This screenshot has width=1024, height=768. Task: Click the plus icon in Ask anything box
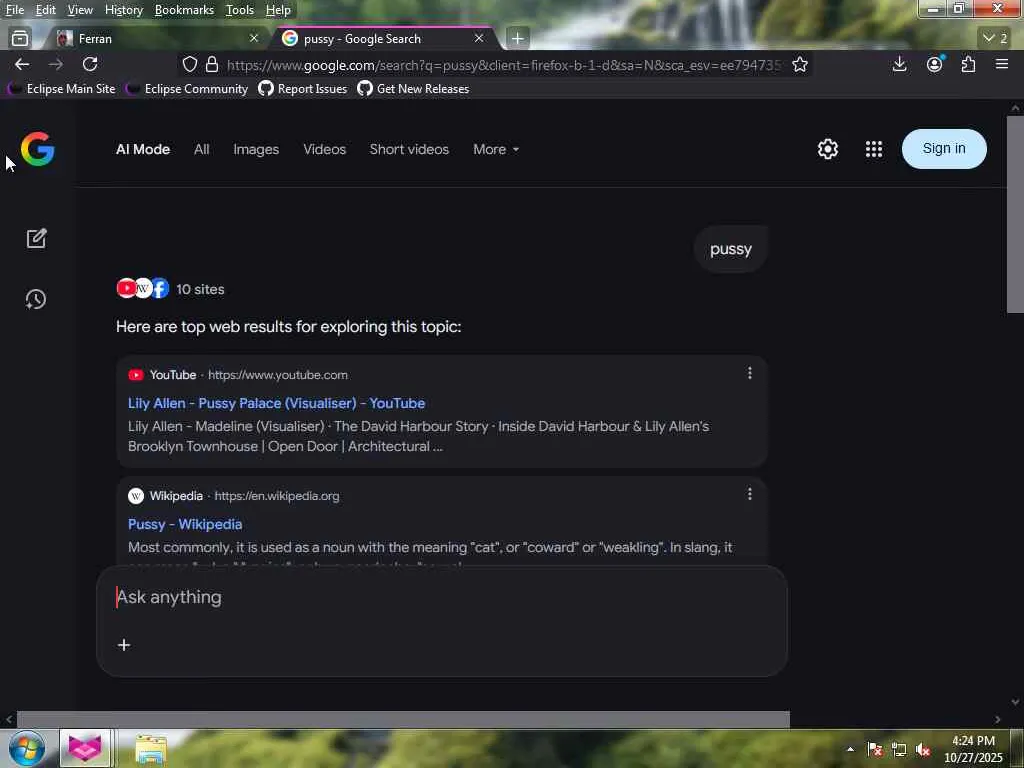point(124,645)
